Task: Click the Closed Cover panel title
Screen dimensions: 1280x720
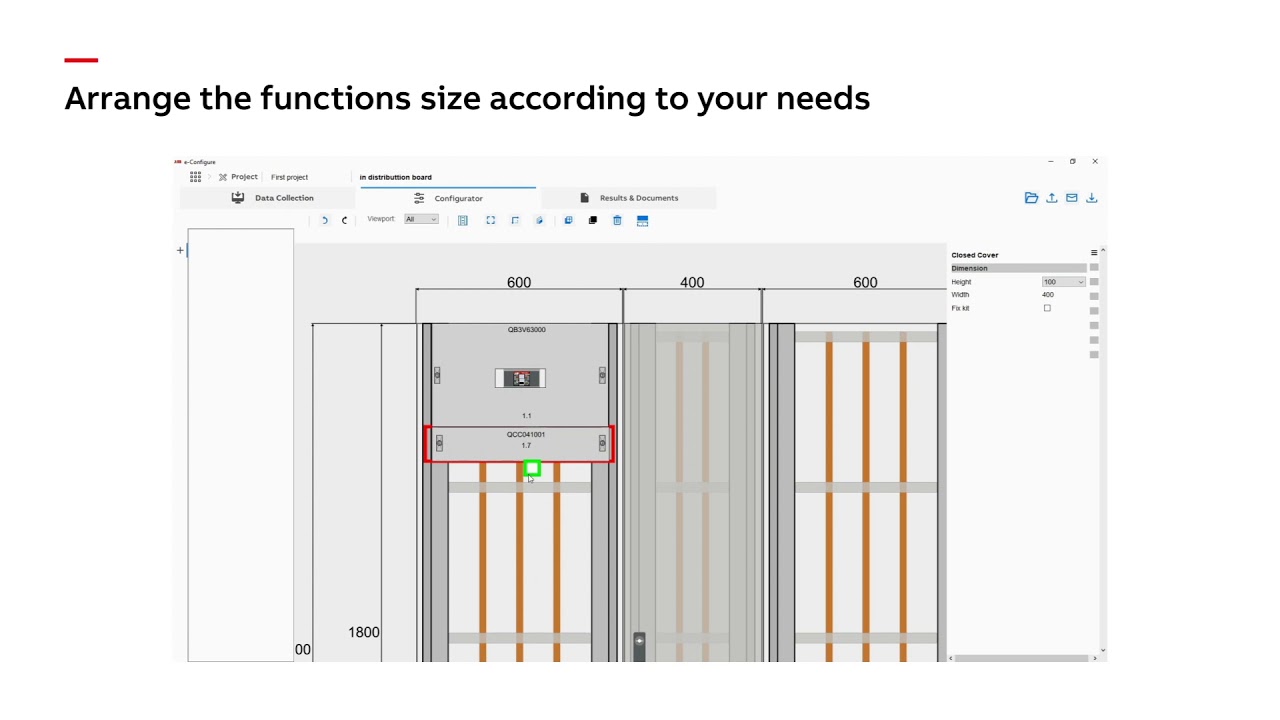Action: tap(975, 255)
